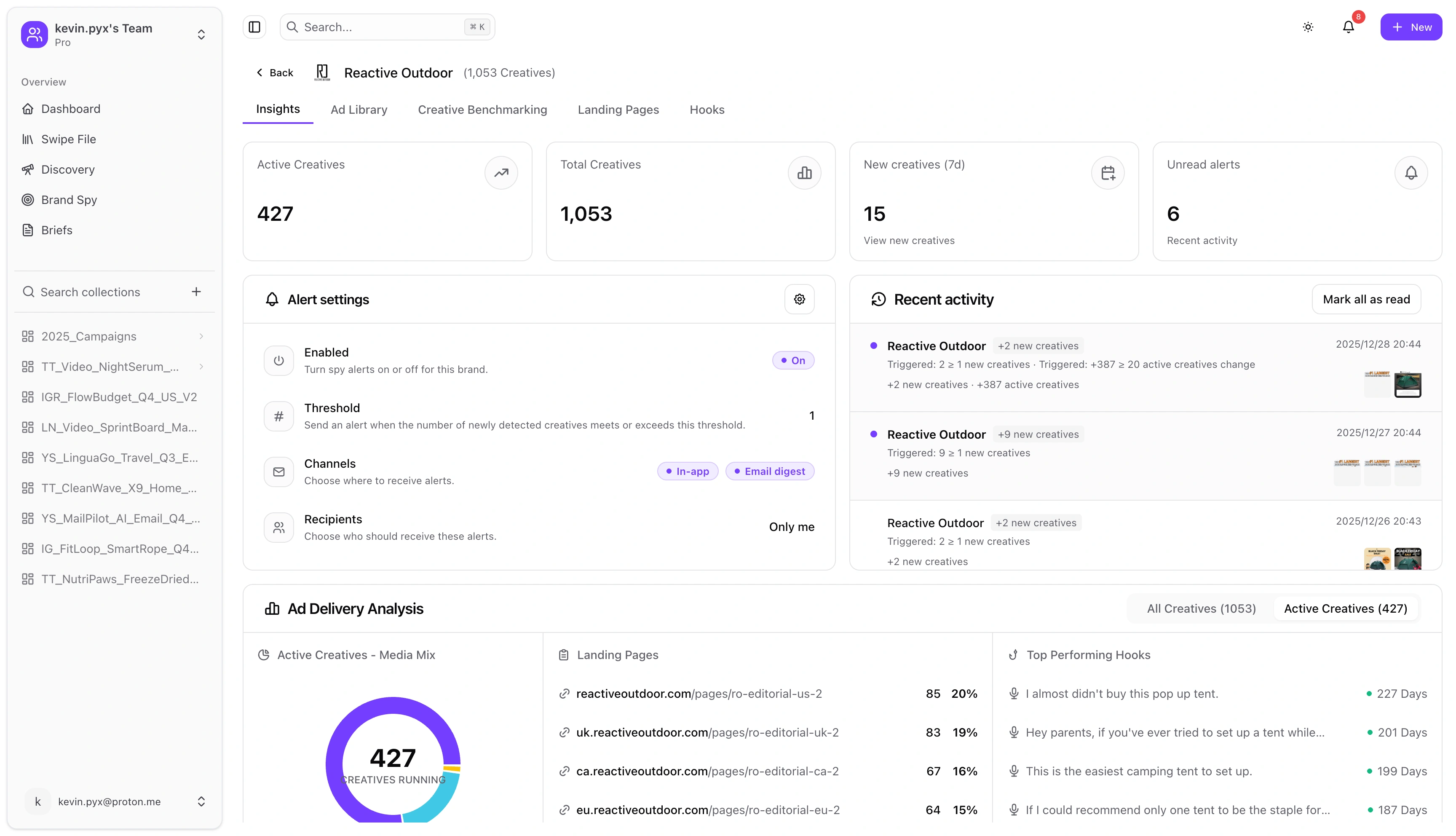This screenshot has width=1456, height=836.
Task: Open alert settings gear icon
Action: pyautogui.click(x=799, y=299)
